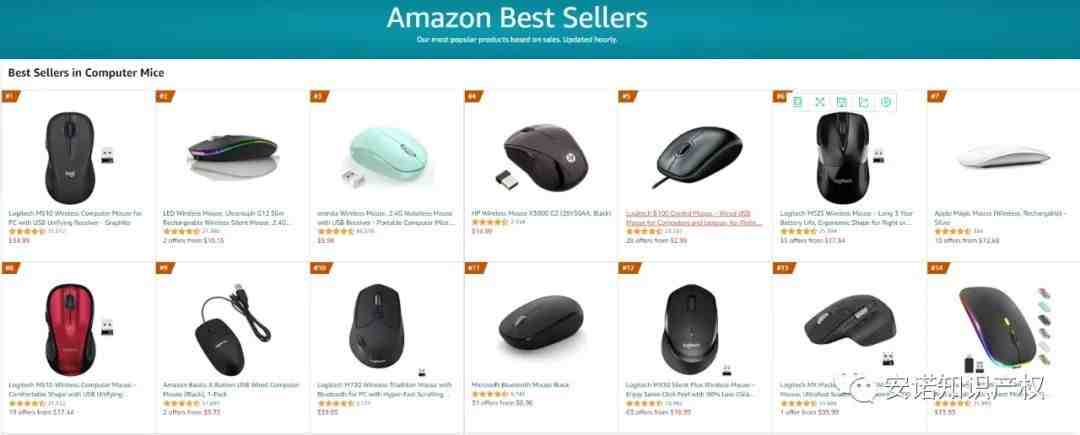
Task: Click the first document icon in floating toolbar
Action: (798, 102)
